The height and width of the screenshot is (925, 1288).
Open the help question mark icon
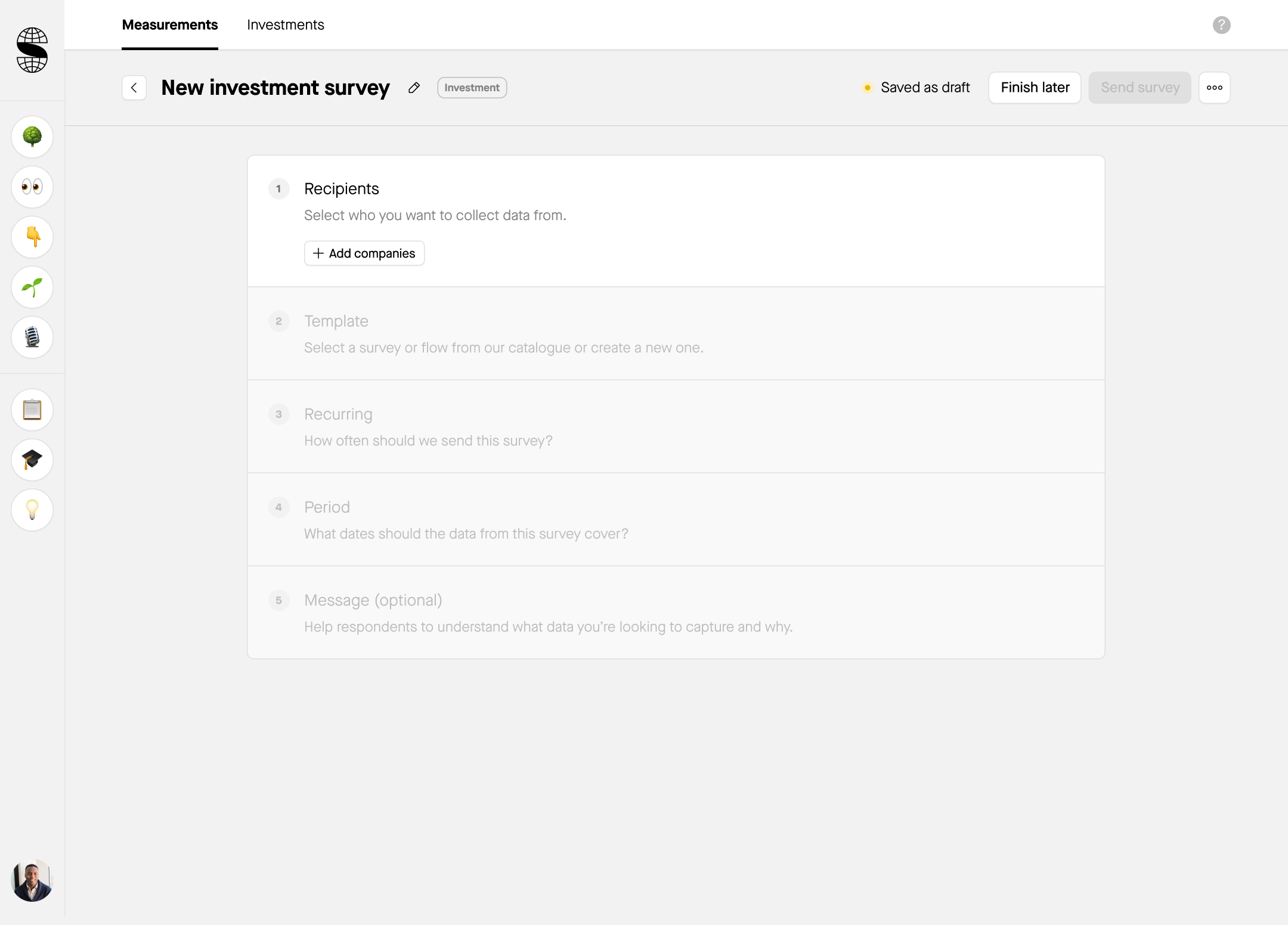pos(1221,25)
